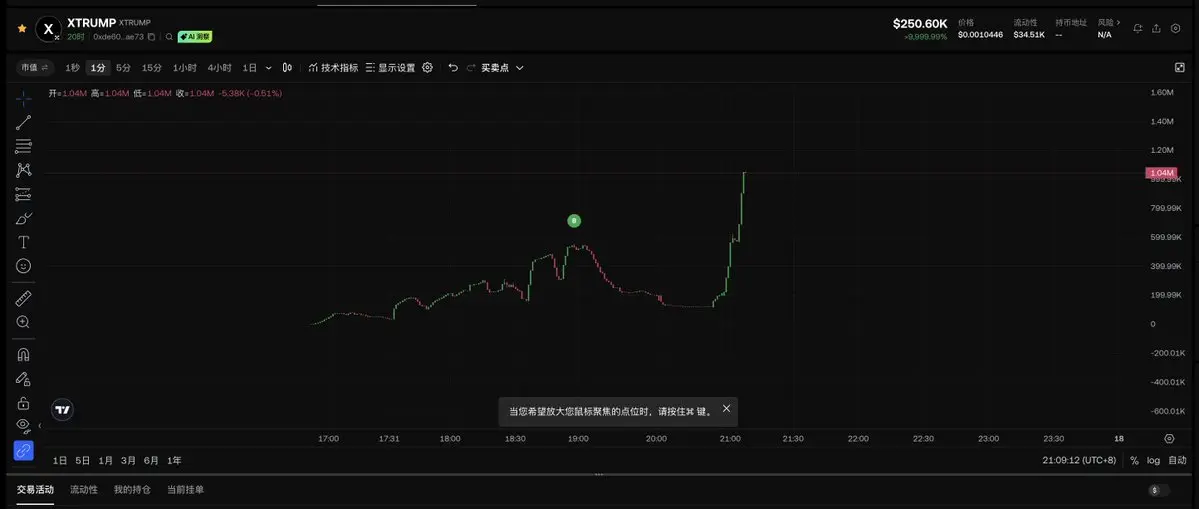Select the trend line drawing tool
The image size is (1199, 509).
24,122
